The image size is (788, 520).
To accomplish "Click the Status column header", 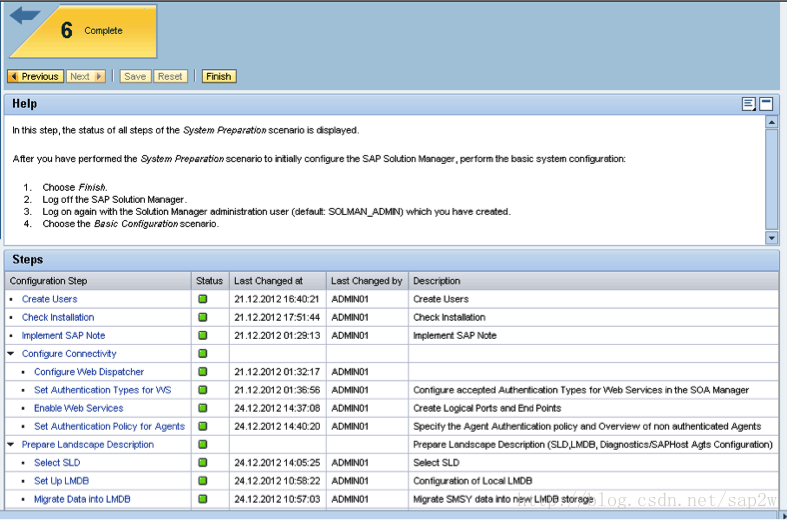I will coord(210,281).
